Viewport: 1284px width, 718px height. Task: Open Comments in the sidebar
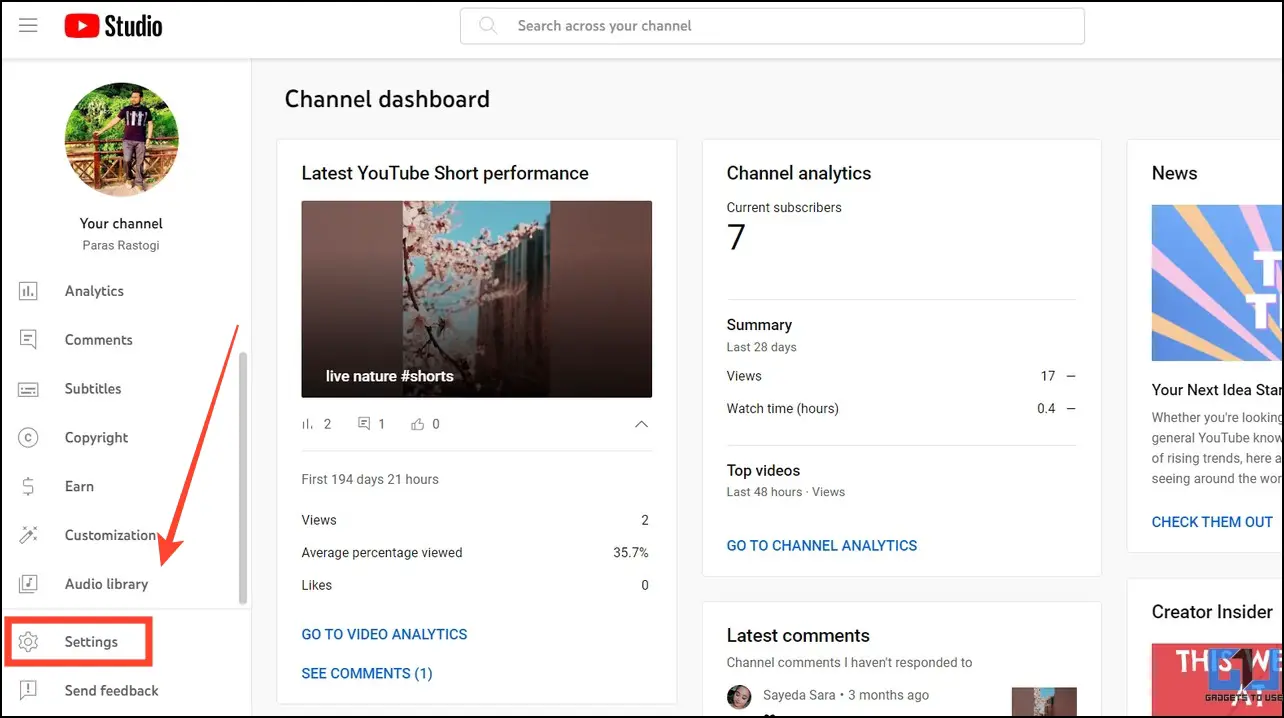coord(98,340)
